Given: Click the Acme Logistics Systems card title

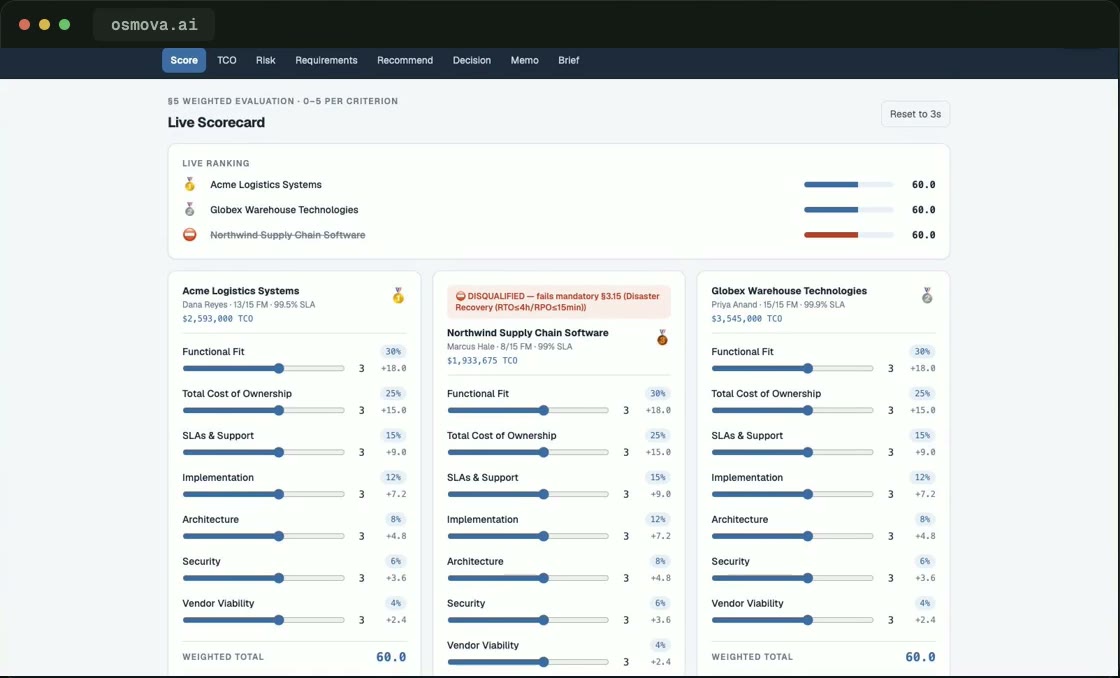Looking at the screenshot, I should (x=241, y=291).
